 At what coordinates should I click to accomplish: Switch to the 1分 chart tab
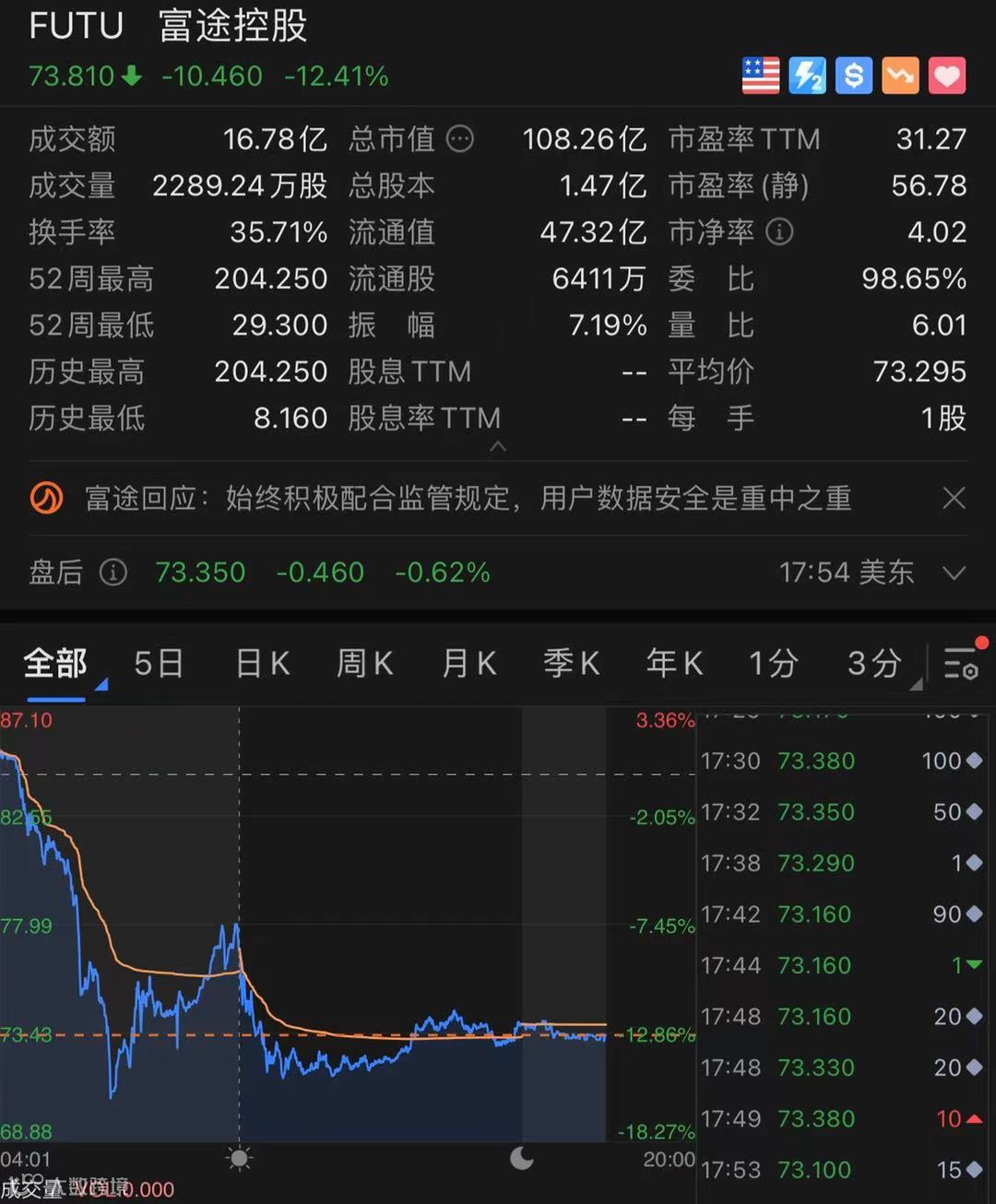coord(773,663)
